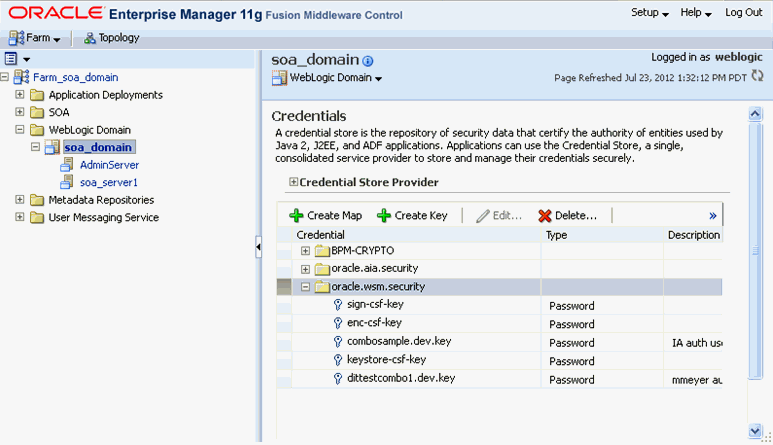
Task: Expand the SOA folder node
Action: pyautogui.click(x=20, y=112)
